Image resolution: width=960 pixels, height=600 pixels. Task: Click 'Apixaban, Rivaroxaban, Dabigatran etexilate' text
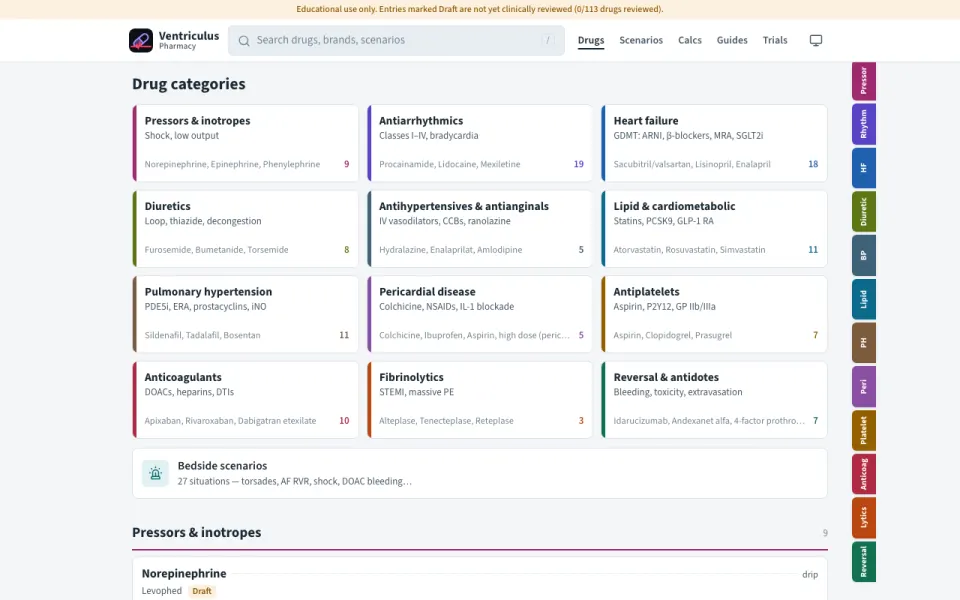coord(230,421)
